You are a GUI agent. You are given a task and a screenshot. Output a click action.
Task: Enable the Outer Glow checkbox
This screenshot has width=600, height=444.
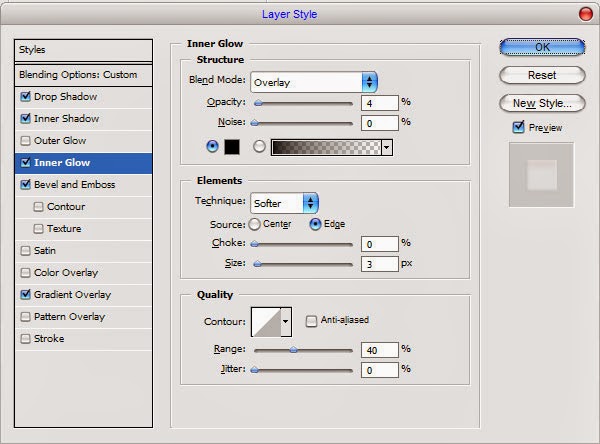(x=26, y=140)
